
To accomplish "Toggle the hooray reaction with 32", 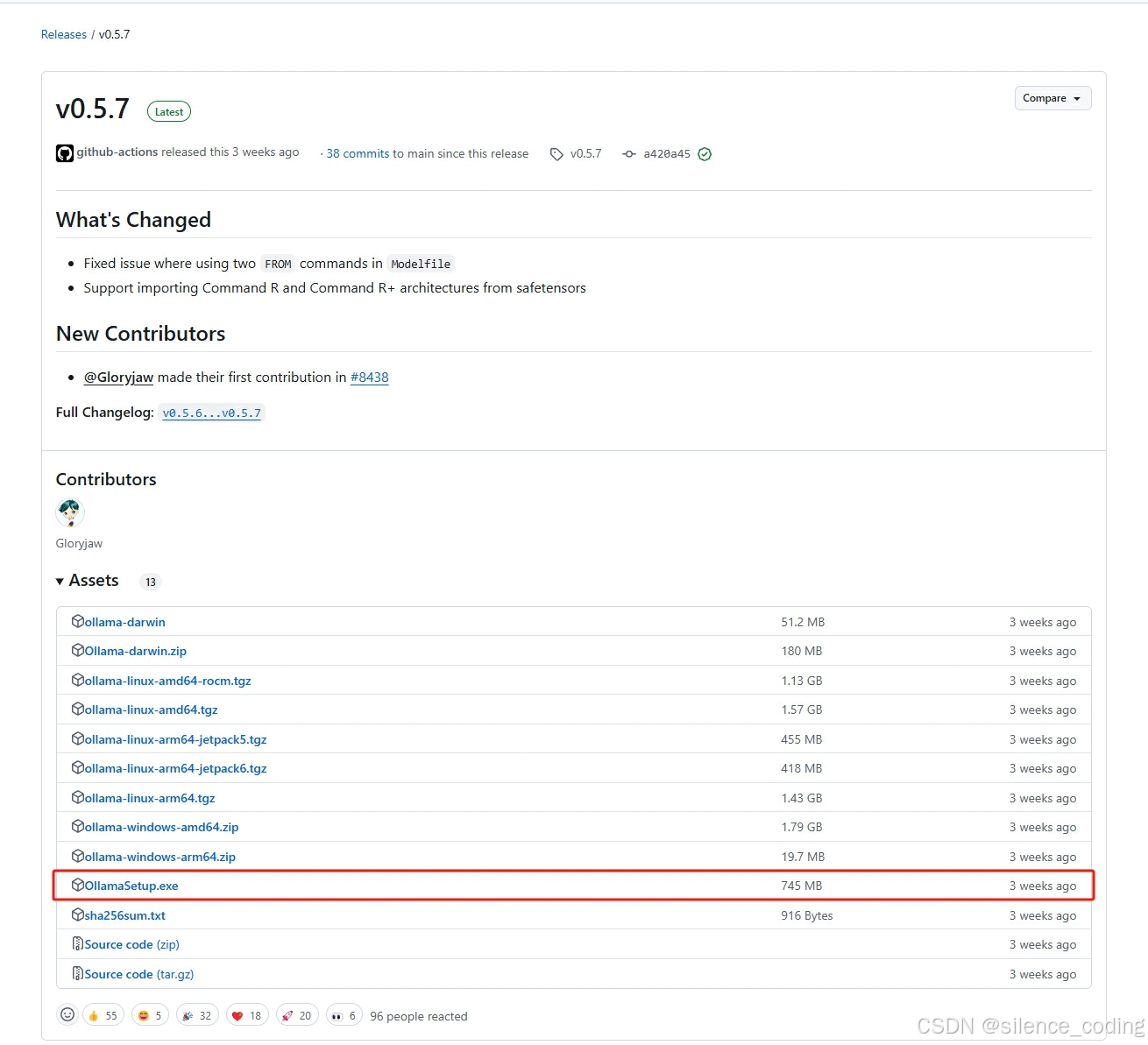I will [197, 1015].
